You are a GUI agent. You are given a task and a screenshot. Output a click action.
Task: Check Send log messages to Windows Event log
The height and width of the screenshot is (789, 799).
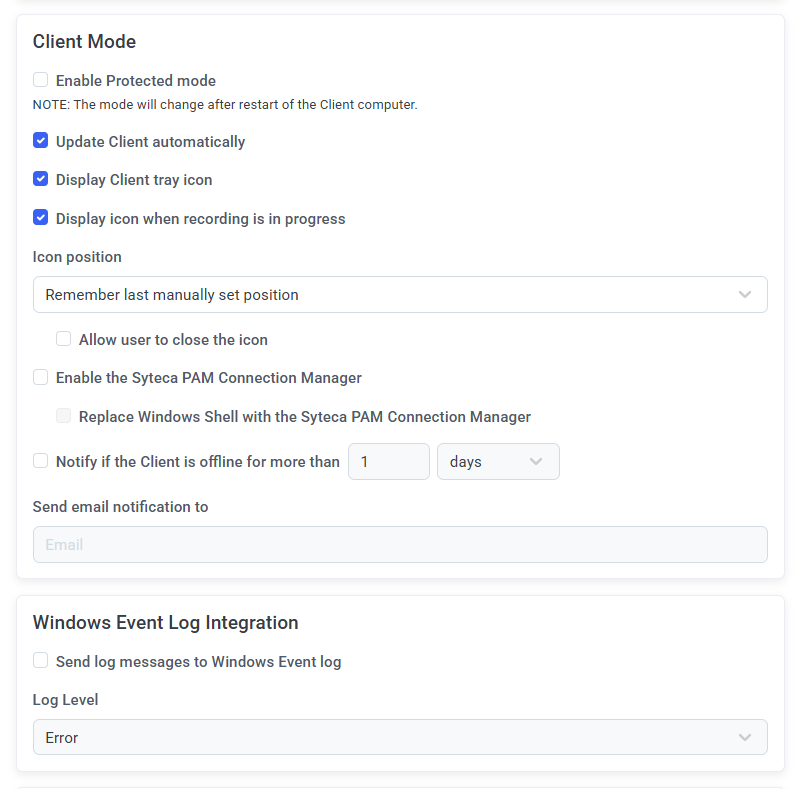tap(41, 661)
